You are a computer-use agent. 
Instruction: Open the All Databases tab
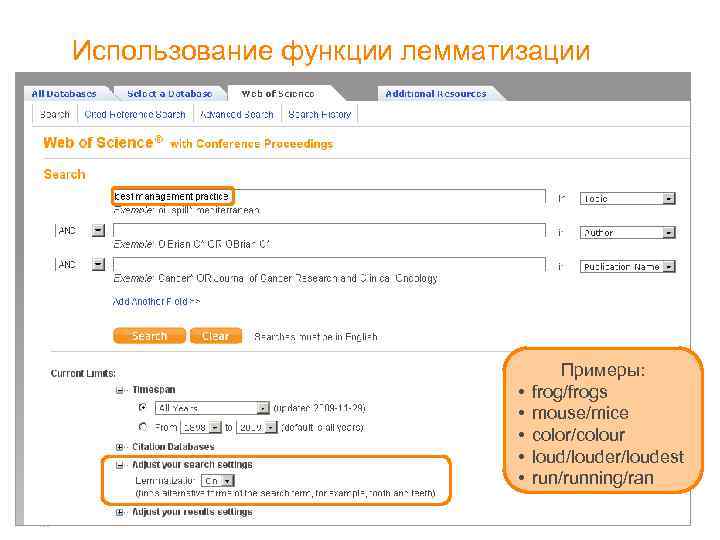coord(64,94)
